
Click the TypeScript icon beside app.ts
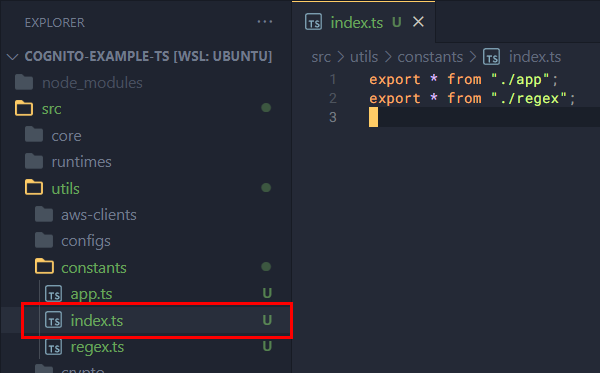(54, 294)
